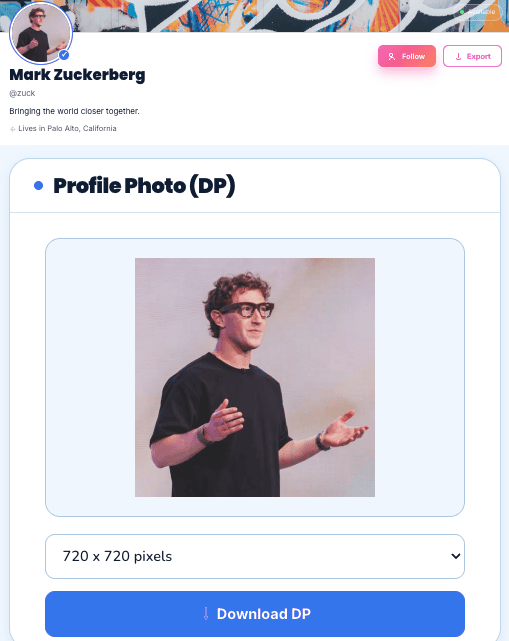The width and height of the screenshot is (509, 641).
Task: Click the Download DP label text
Action: click(x=264, y=614)
